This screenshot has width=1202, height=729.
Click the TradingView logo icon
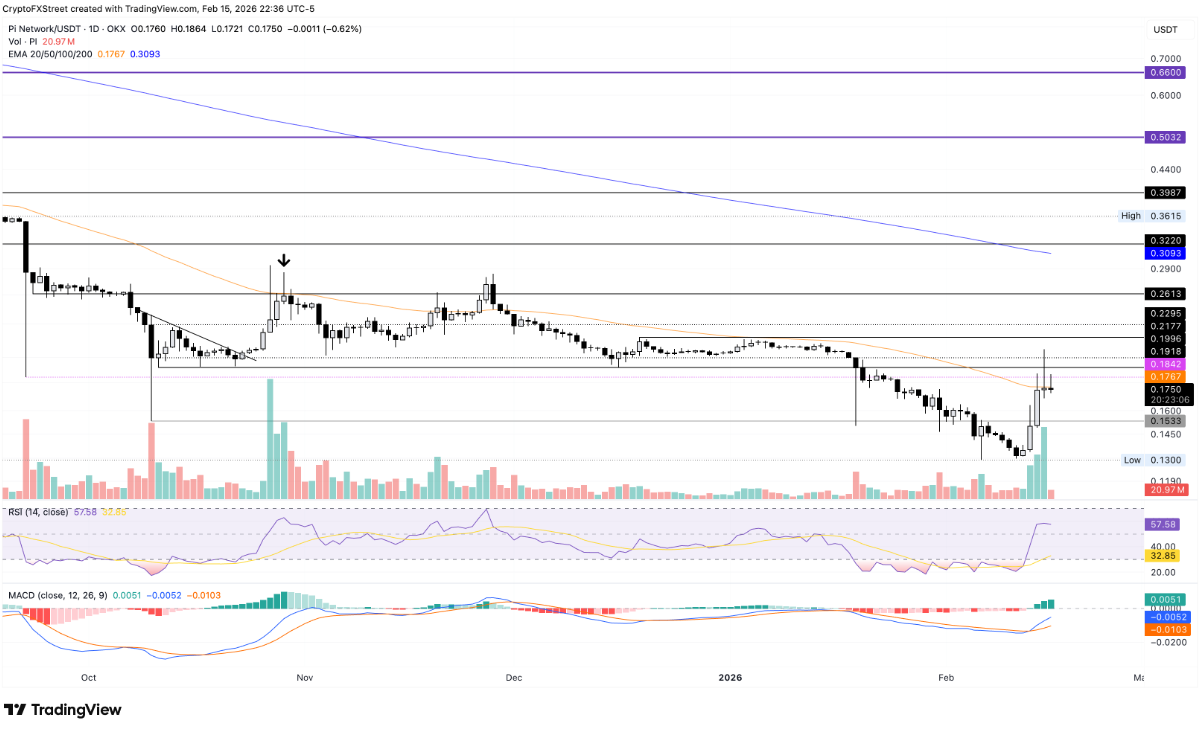(16, 710)
